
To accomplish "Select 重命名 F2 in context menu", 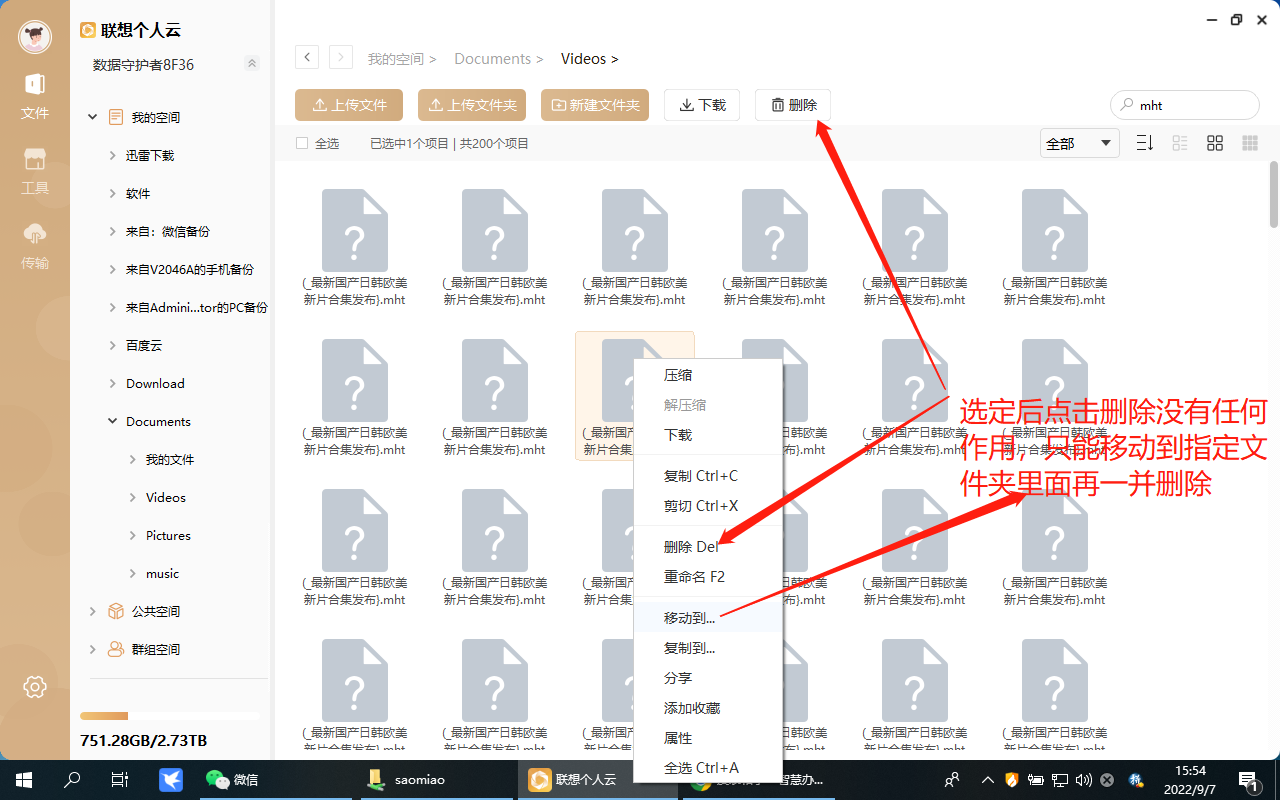I will [x=708, y=577].
